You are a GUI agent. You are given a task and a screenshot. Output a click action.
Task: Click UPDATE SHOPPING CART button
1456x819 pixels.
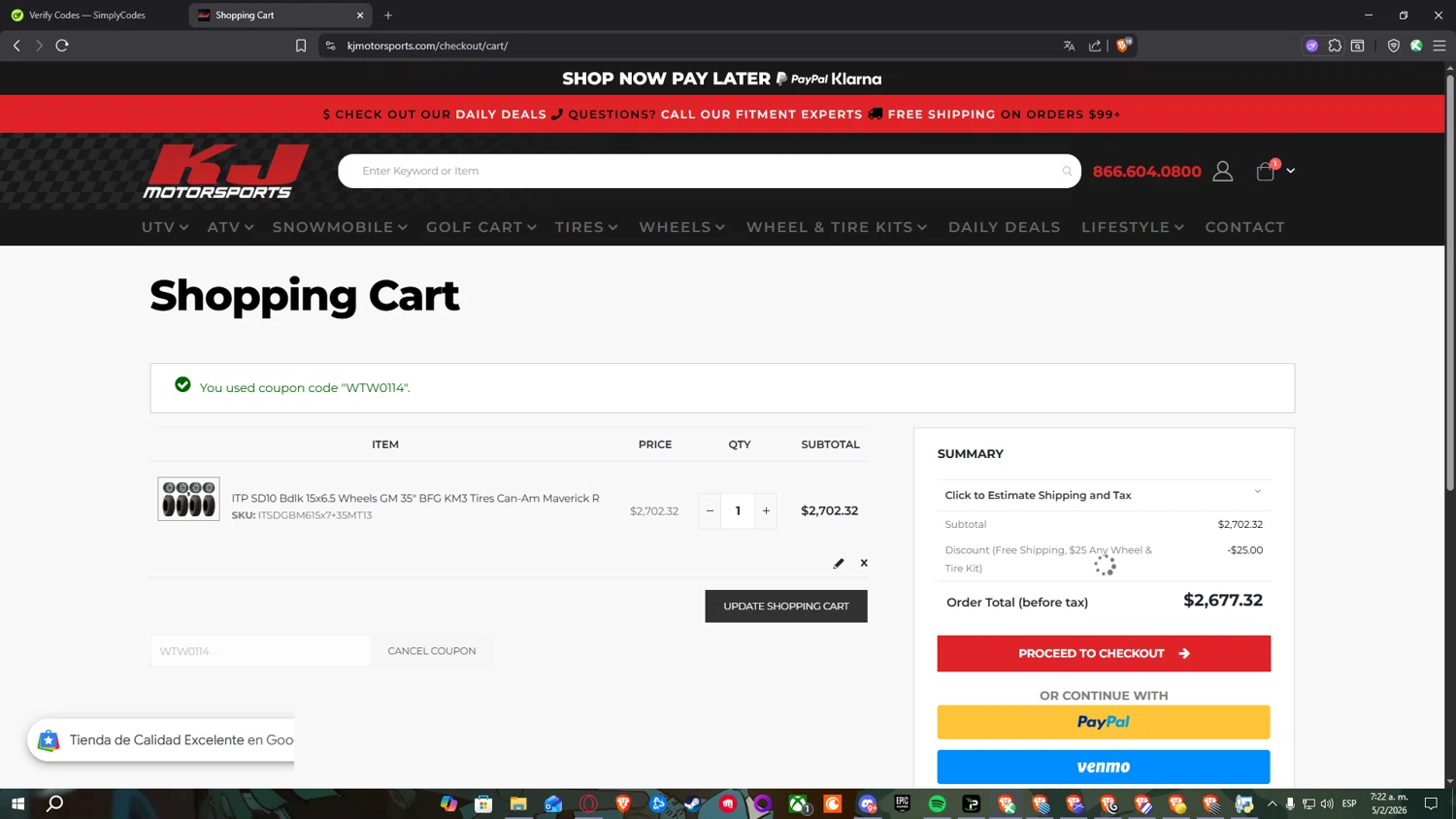[786, 606]
